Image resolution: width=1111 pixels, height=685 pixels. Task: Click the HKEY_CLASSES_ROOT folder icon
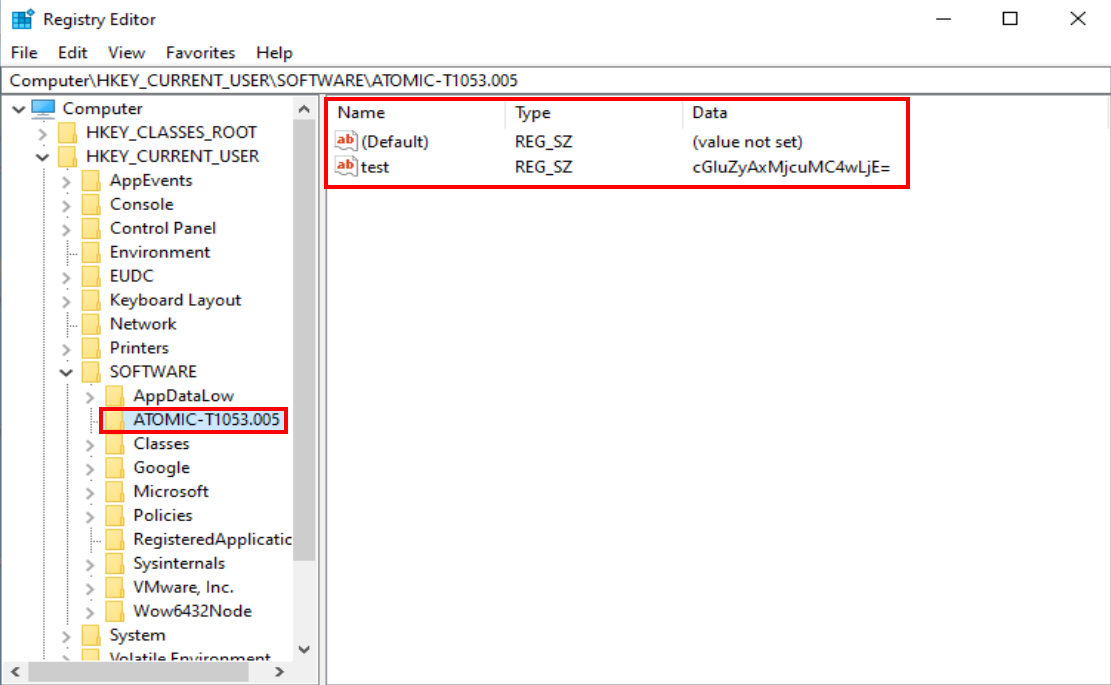(68, 132)
